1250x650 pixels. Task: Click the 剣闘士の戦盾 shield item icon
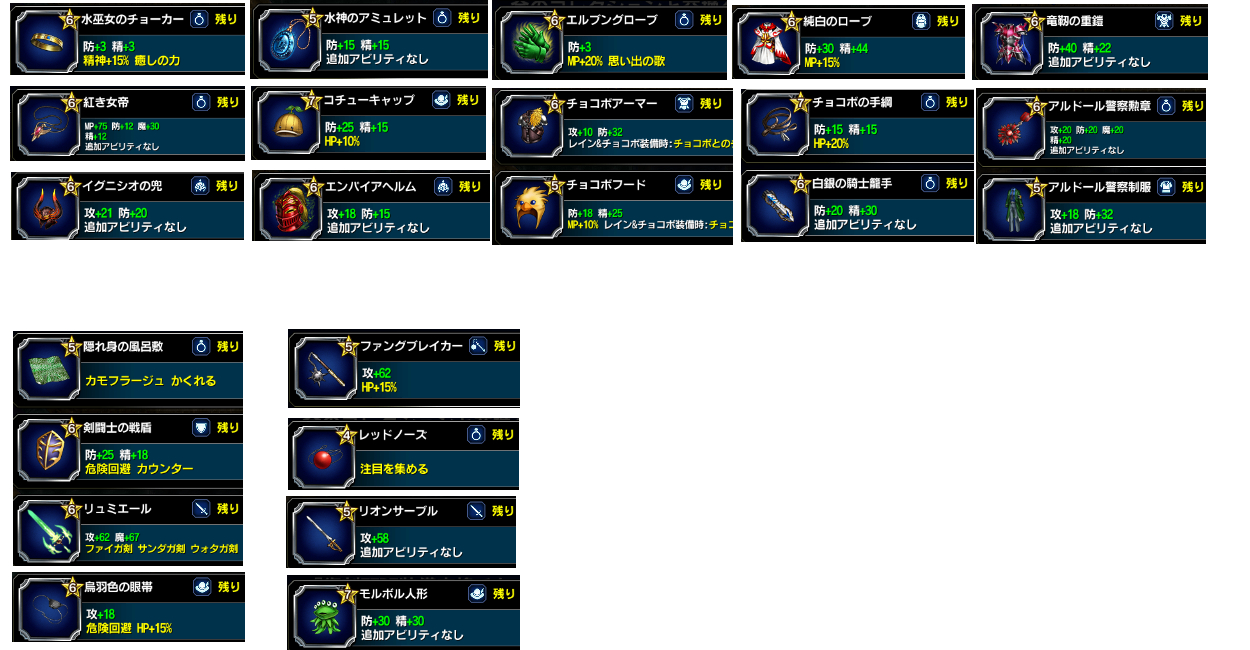[x=48, y=447]
